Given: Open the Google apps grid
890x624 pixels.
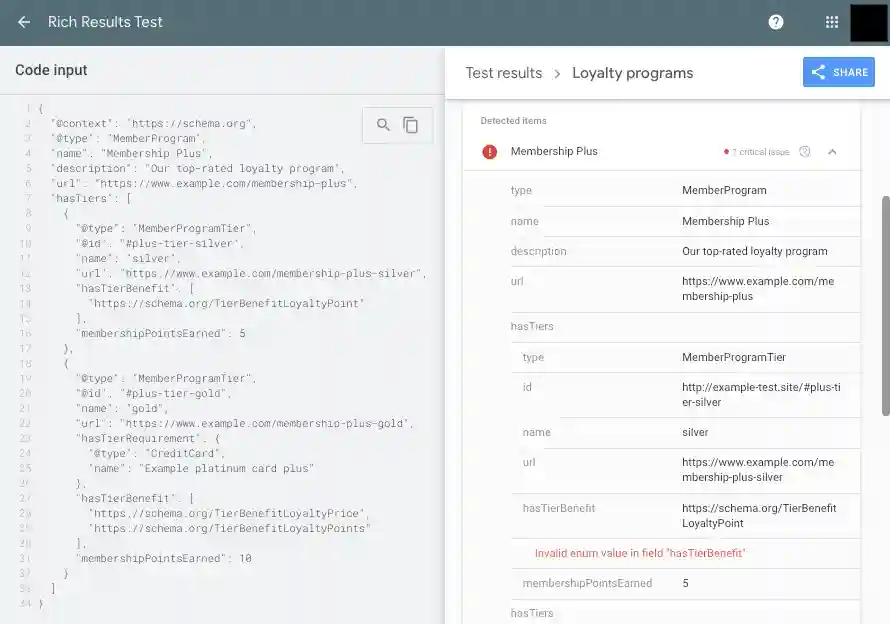Looking at the screenshot, I should pyautogui.click(x=831, y=22).
